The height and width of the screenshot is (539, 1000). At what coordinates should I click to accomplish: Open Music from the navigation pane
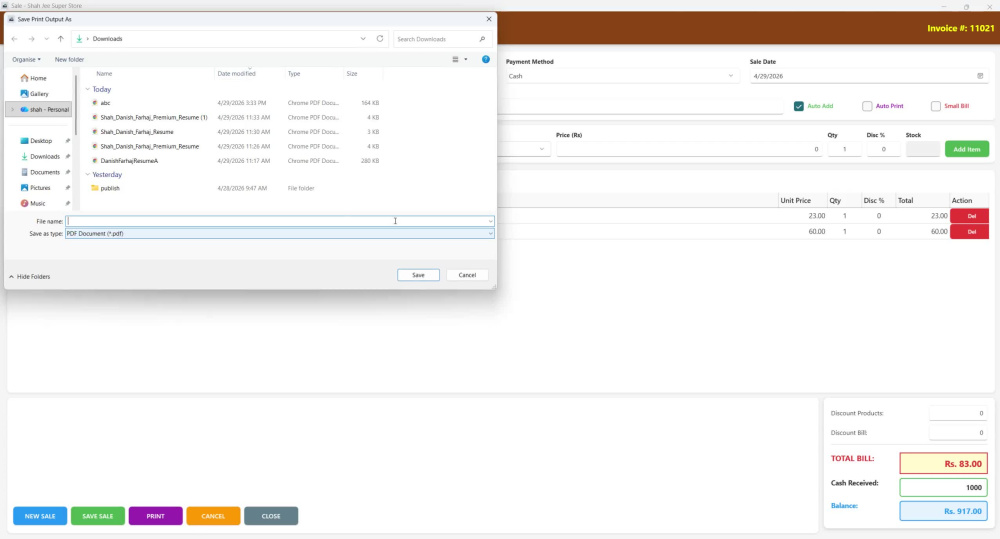coord(33,203)
